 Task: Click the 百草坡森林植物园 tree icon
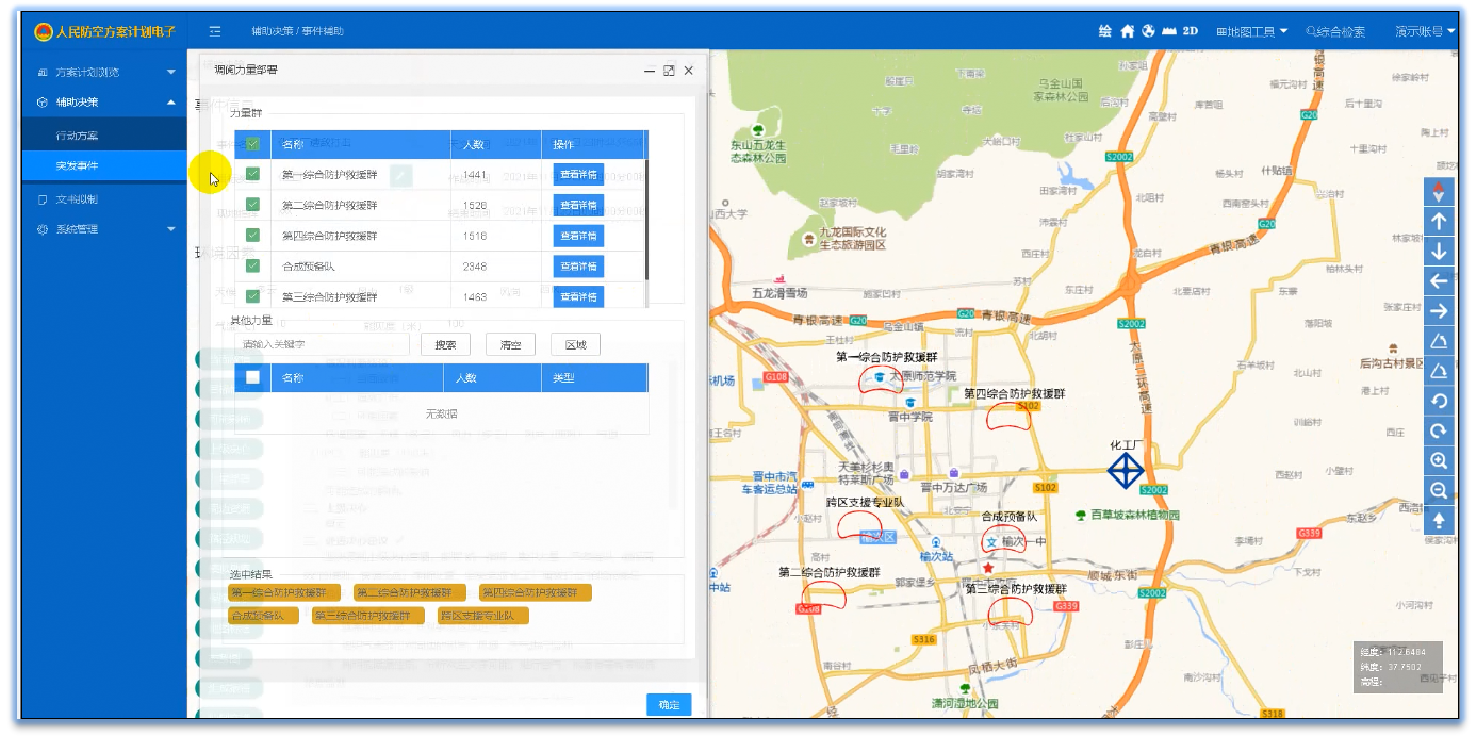1081,515
